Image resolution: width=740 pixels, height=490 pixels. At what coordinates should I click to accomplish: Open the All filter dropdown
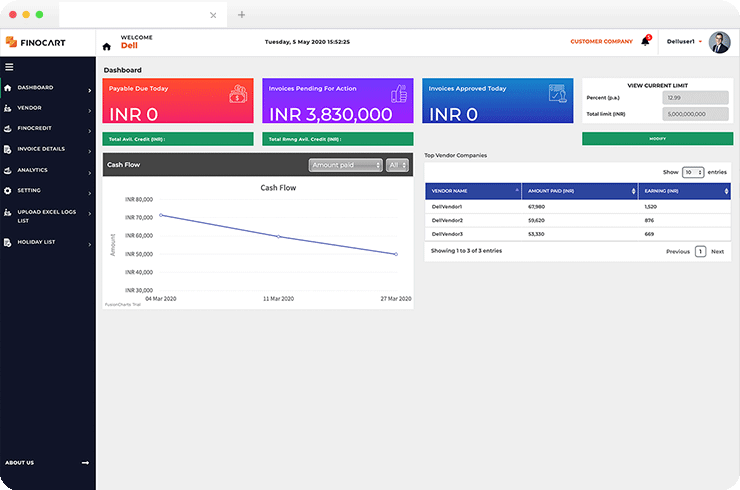pos(397,165)
